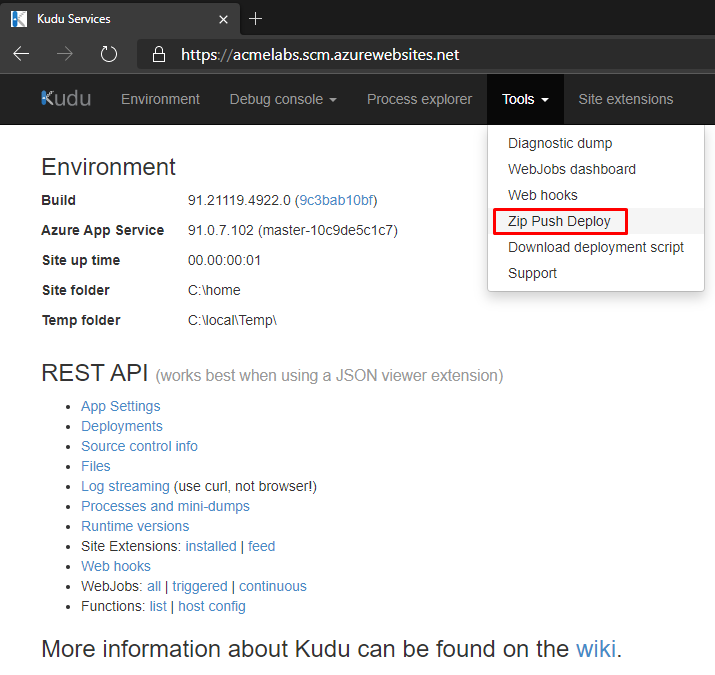Click the Functions host config link
This screenshot has width=715, height=675.
[212, 606]
